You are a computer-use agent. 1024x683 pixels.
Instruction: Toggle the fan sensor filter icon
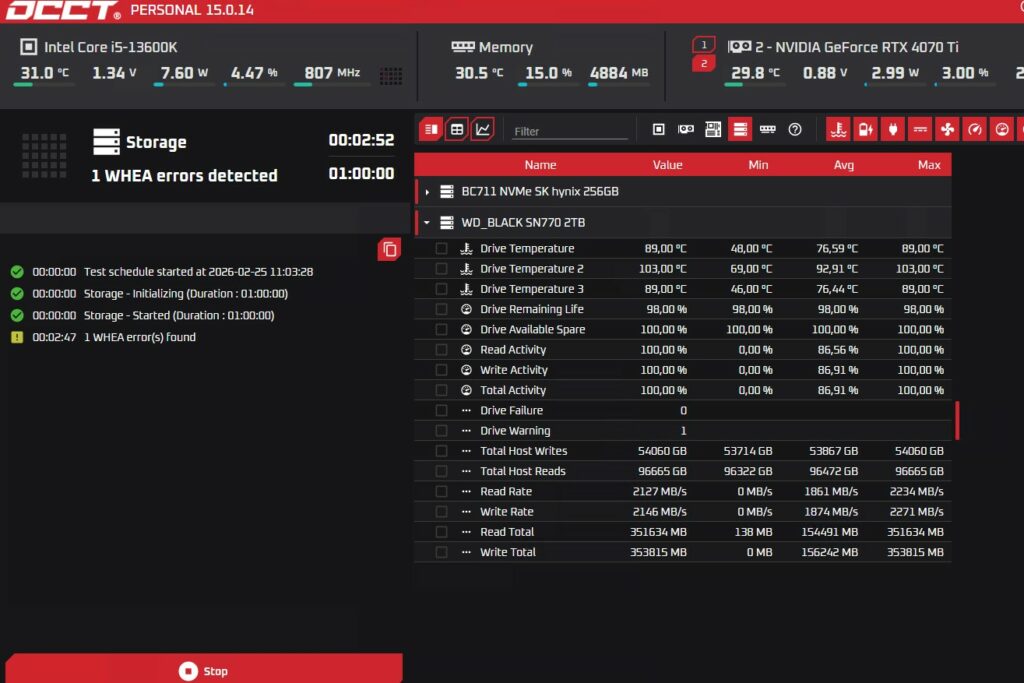pyautogui.click(x=947, y=129)
